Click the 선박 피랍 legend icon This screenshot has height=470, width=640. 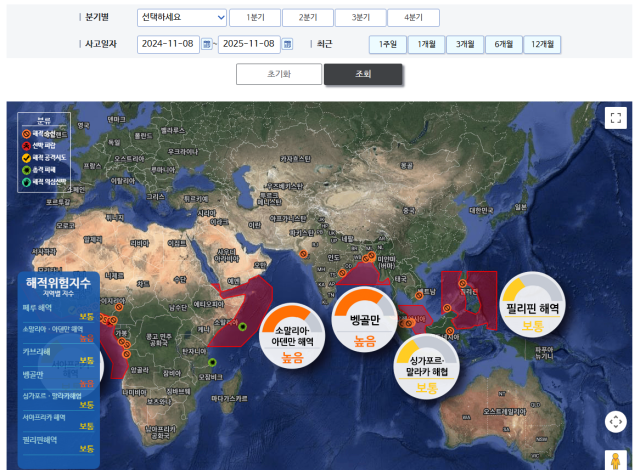click(x=26, y=145)
